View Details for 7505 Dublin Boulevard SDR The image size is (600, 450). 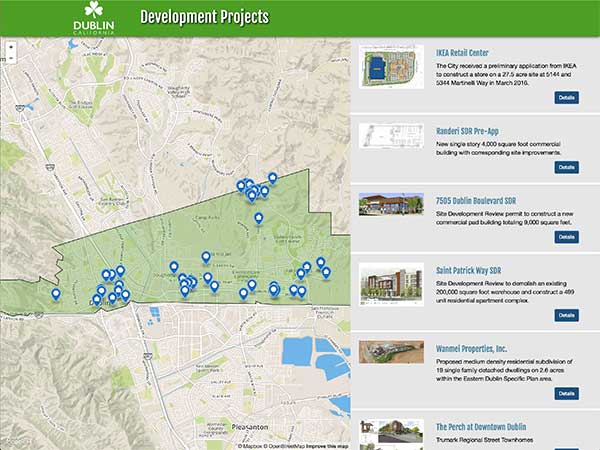click(x=566, y=237)
